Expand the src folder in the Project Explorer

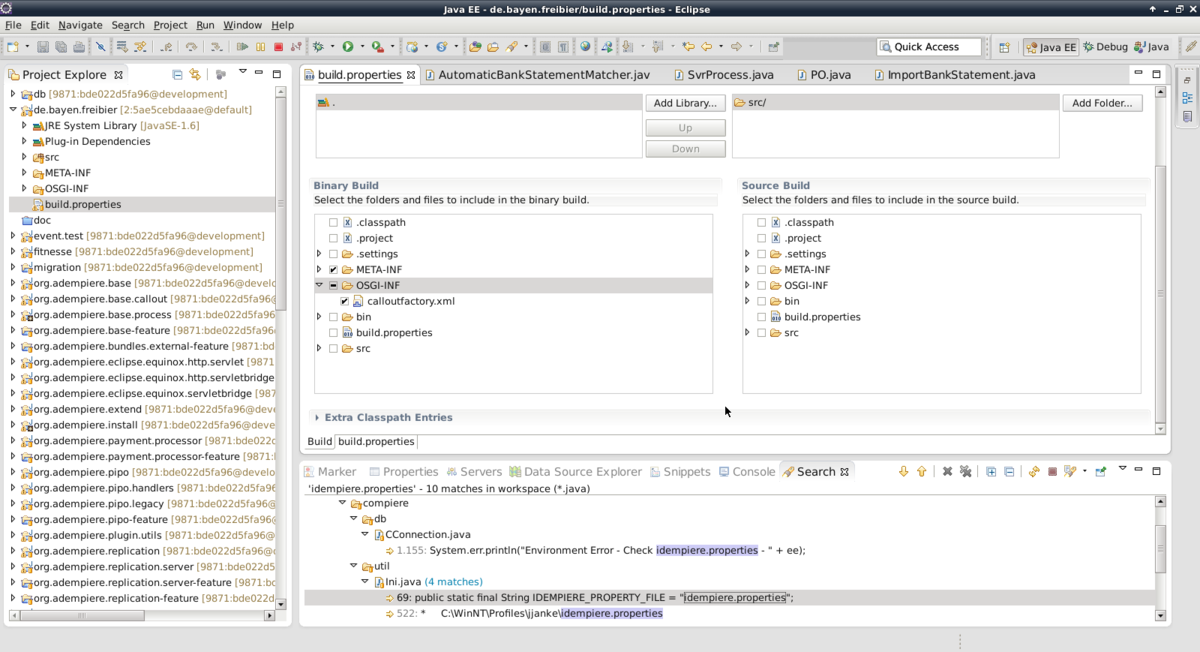click(24, 157)
